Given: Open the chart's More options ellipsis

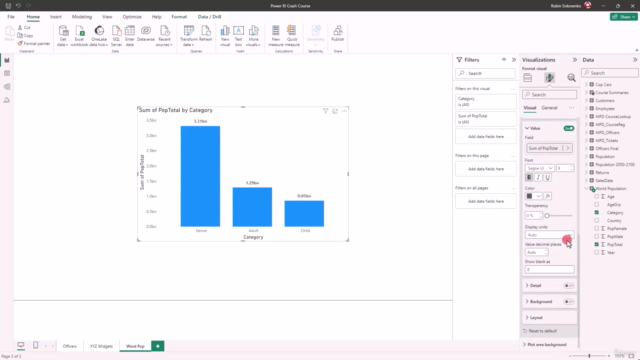Looking at the screenshot, I should pyautogui.click(x=344, y=111).
